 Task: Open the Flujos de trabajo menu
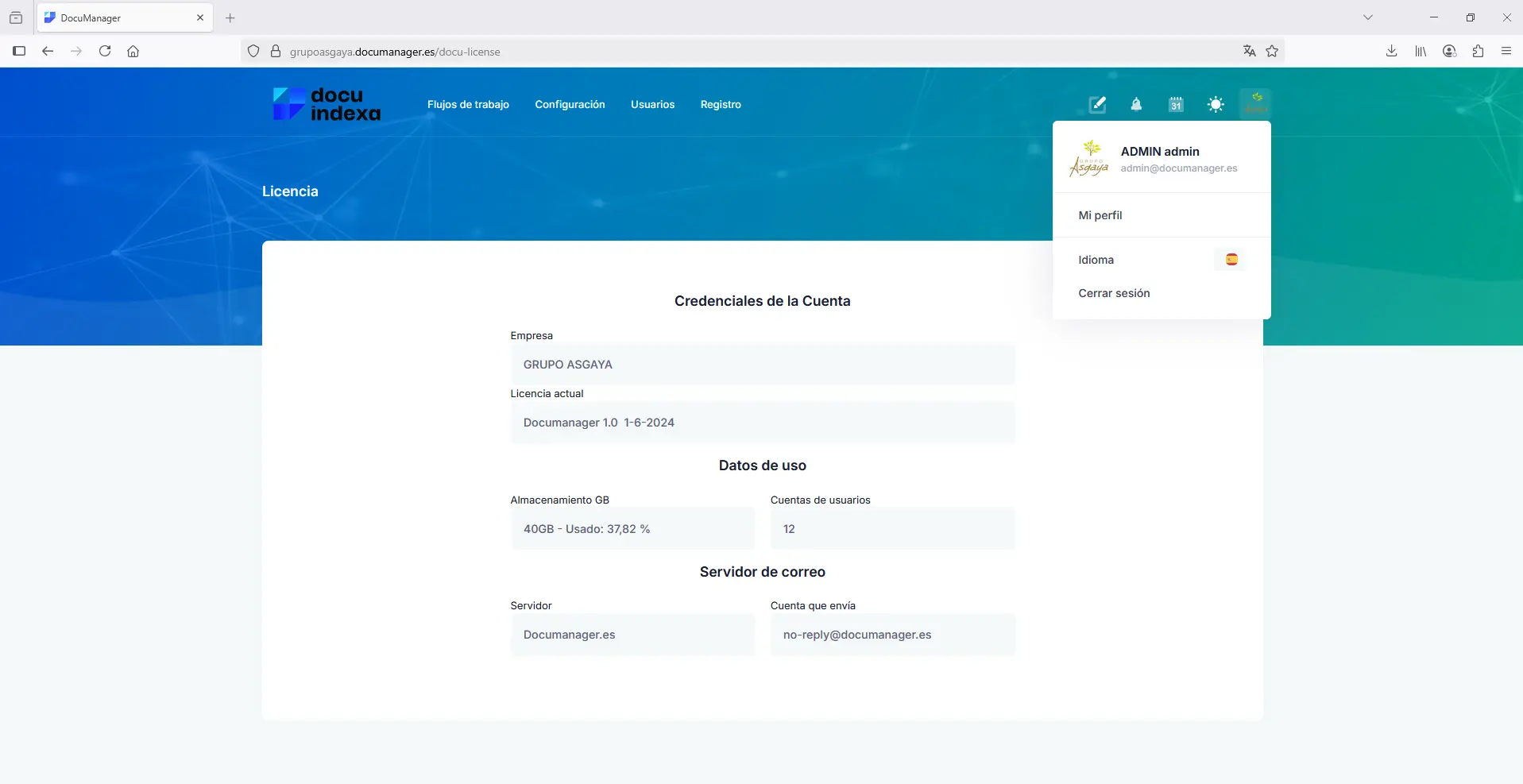point(468,105)
